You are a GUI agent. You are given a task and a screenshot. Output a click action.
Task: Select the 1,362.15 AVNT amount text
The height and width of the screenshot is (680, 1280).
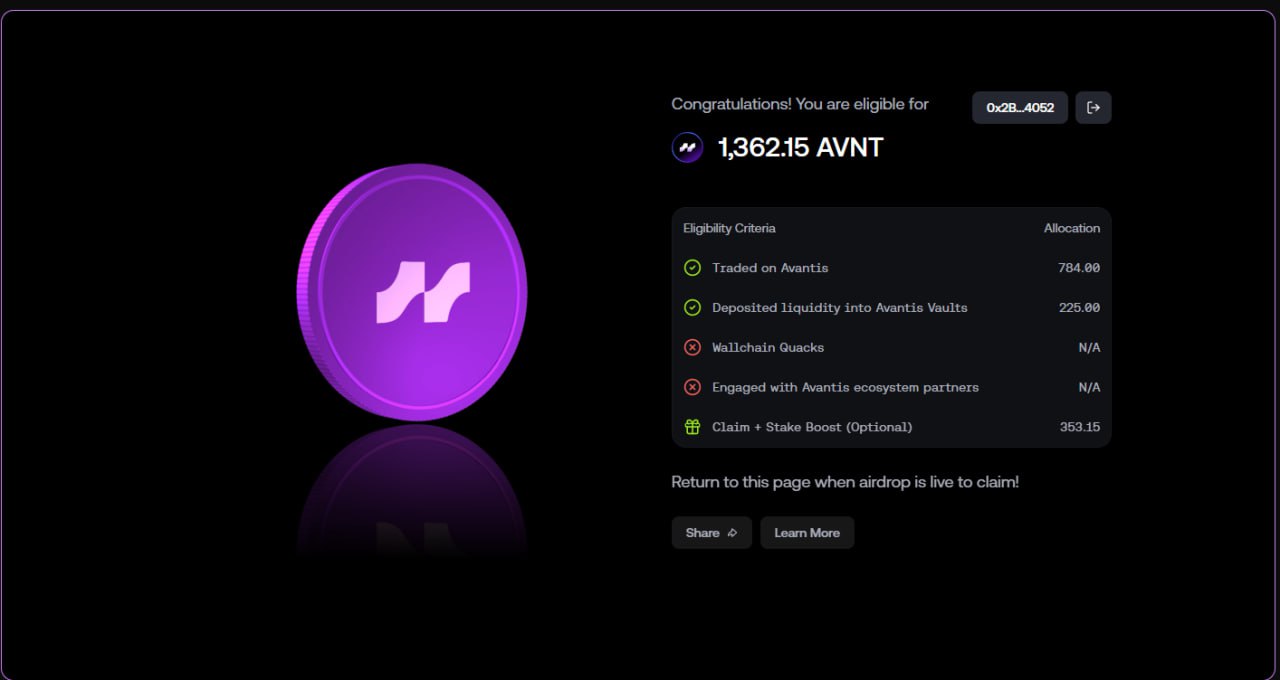tap(801, 148)
